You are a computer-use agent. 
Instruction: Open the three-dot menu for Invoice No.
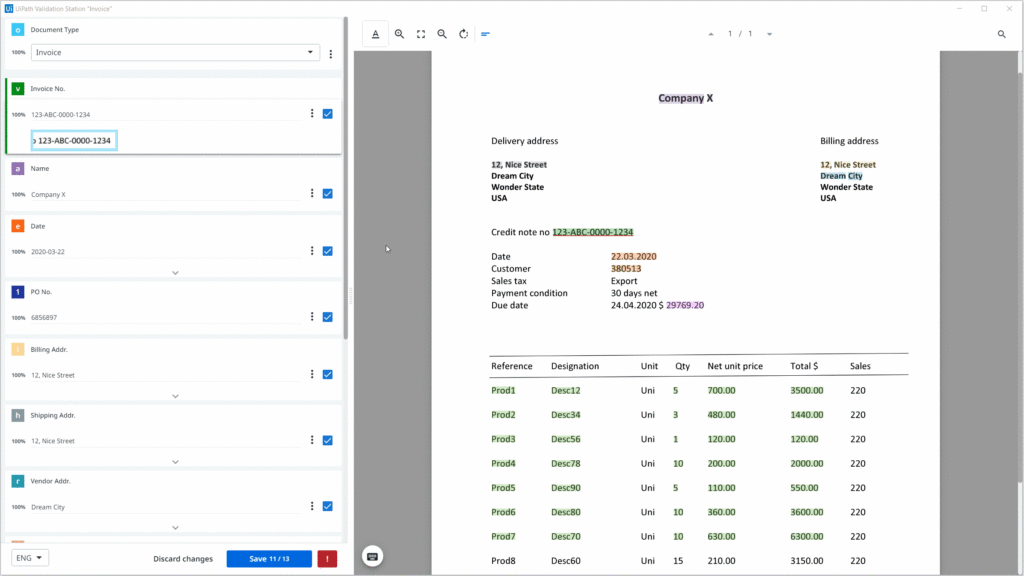pos(312,114)
